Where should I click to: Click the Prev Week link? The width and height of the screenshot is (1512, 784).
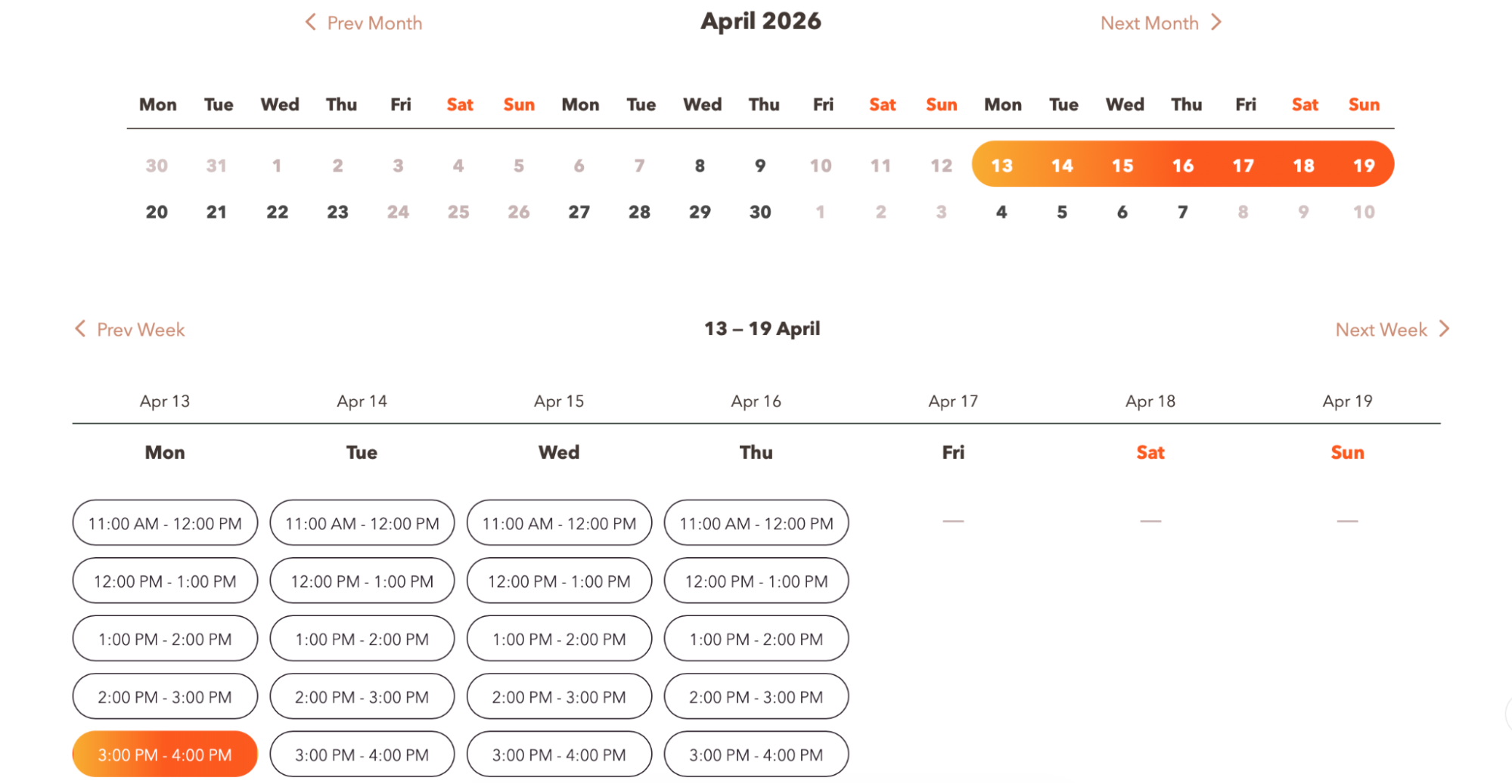[x=141, y=328]
